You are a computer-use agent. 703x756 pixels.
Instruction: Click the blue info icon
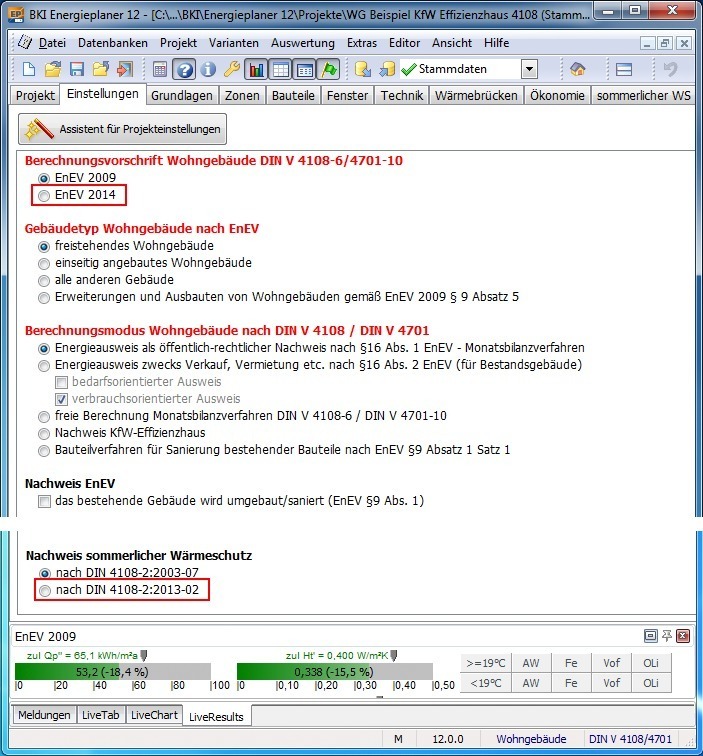(208, 69)
